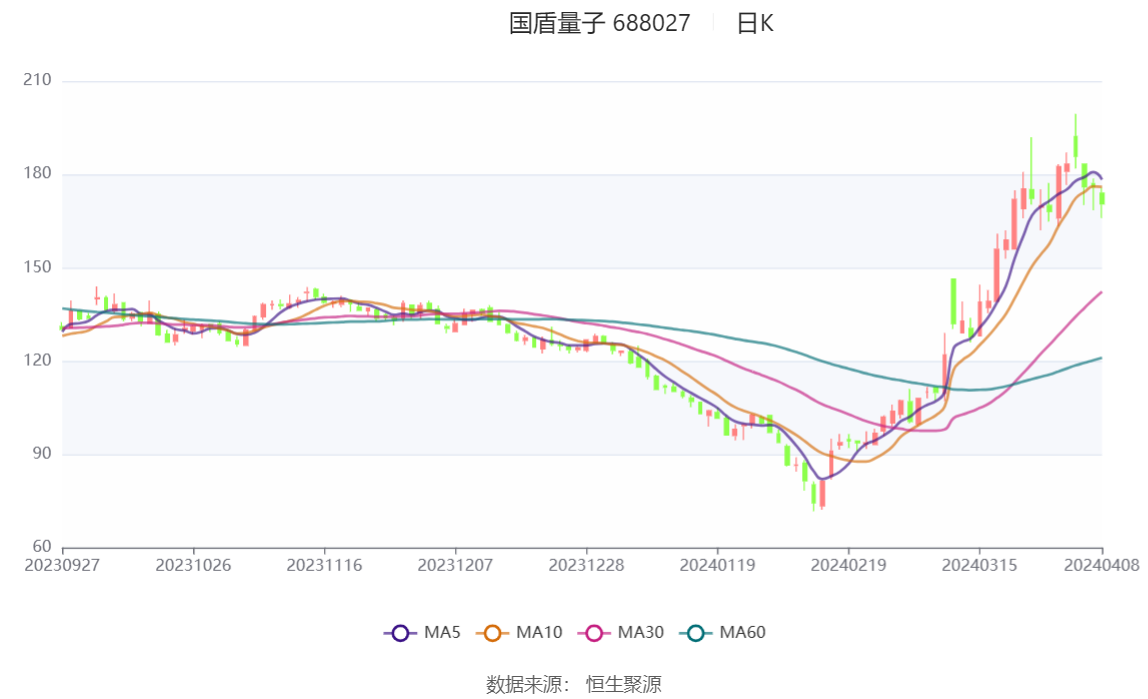
Task: Click the 20231228 x-axis date
Action: tap(586, 565)
